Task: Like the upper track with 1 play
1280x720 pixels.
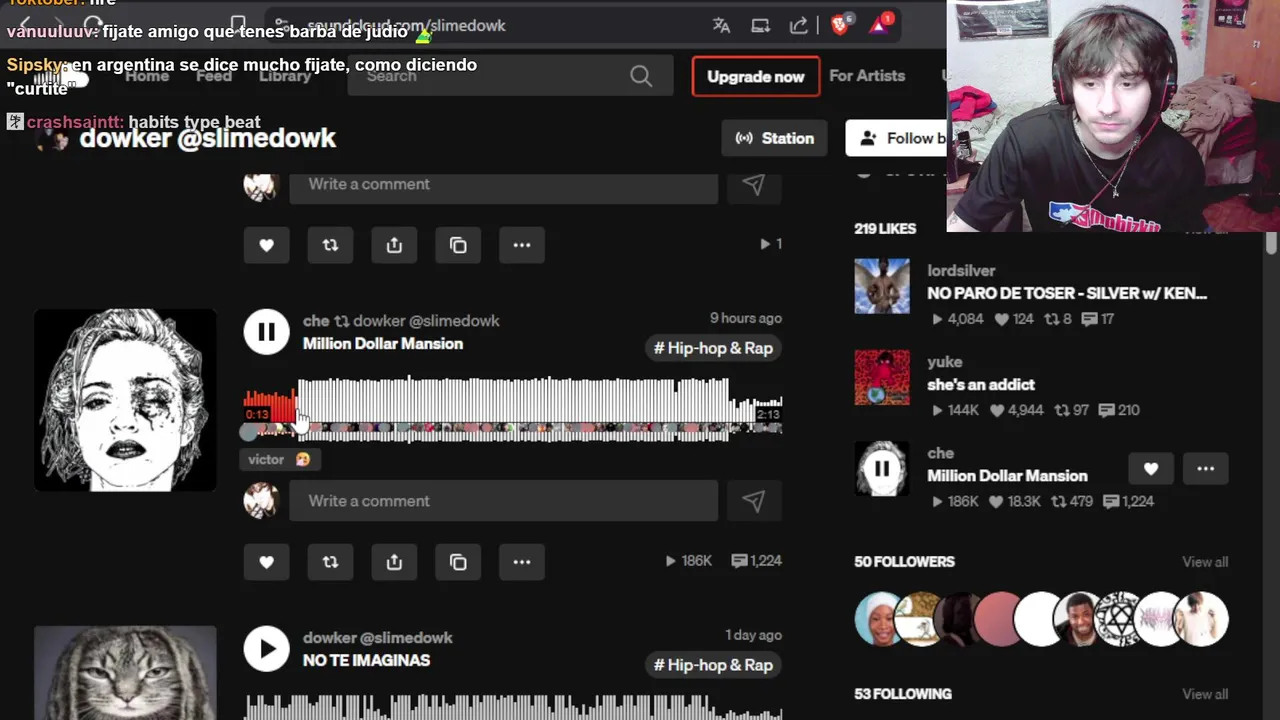Action: 266,245
